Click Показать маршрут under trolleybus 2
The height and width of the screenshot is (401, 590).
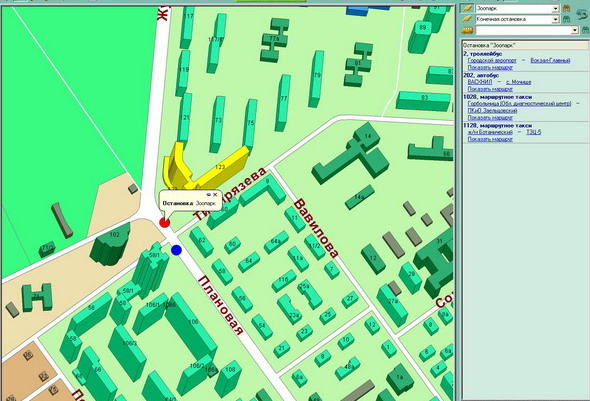[490, 67]
